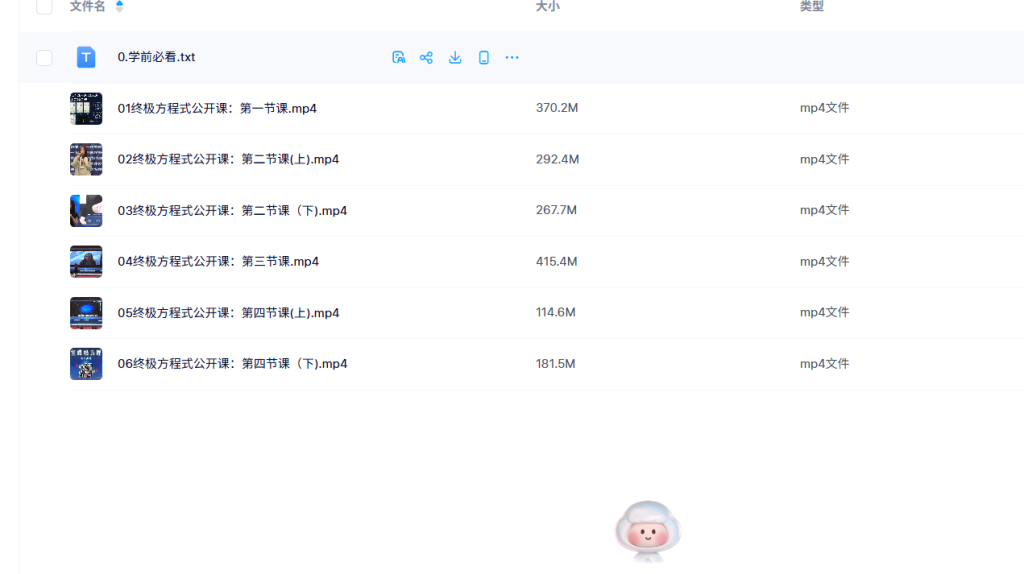The width and height of the screenshot is (1024, 574).
Task: Click thumbnail of 03 第二节课（下）video
Action: 86,210
